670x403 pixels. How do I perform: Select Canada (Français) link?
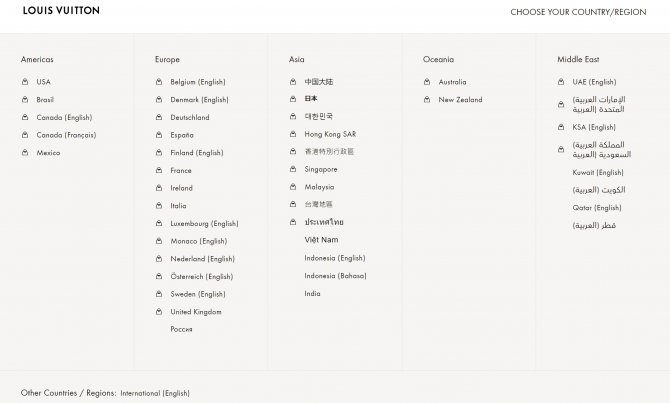click(x=66, y=135)
